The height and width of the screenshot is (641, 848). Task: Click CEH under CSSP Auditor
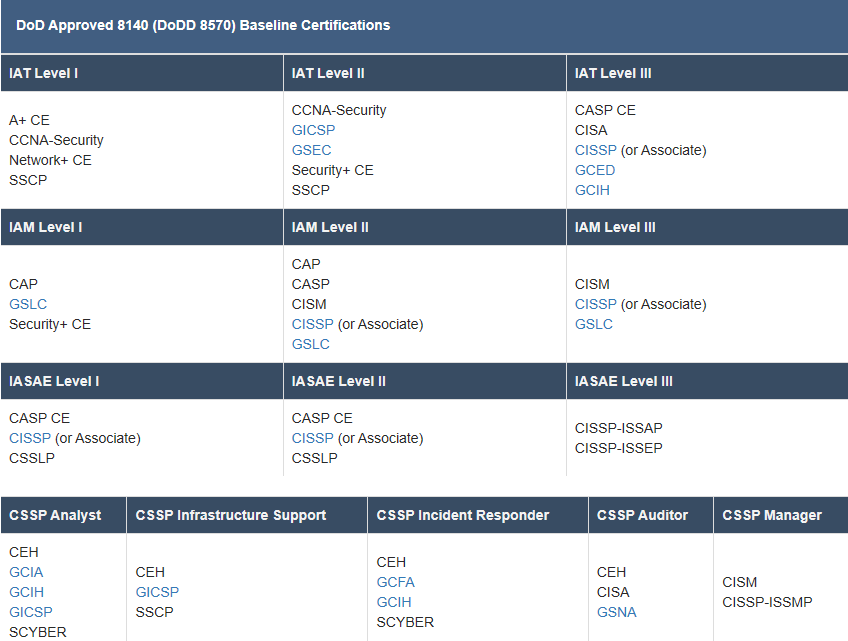[x=612, y=572]
